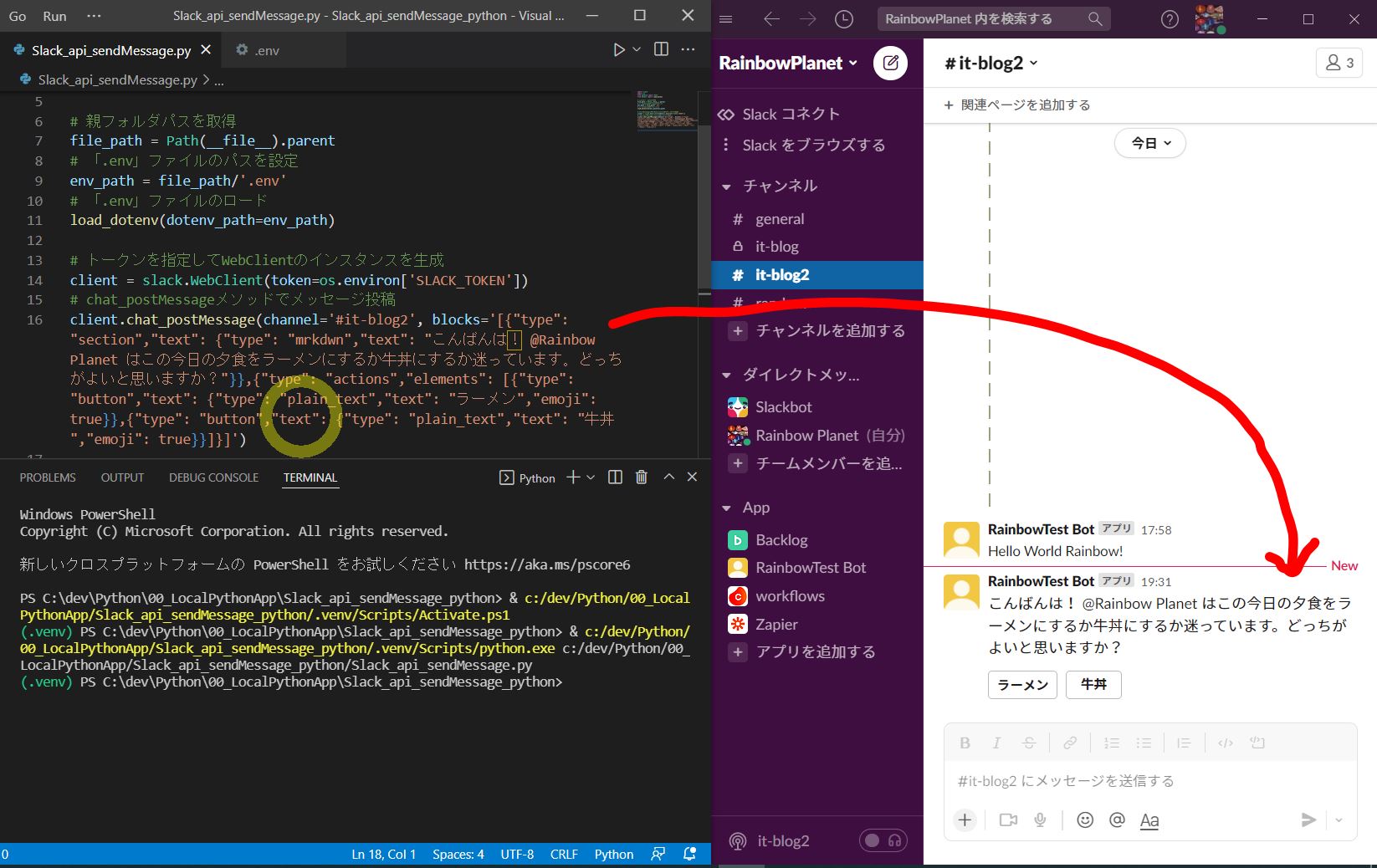Open user profile avatar in Slack header
1377x868 pixels.
[x=1209, y=18]
